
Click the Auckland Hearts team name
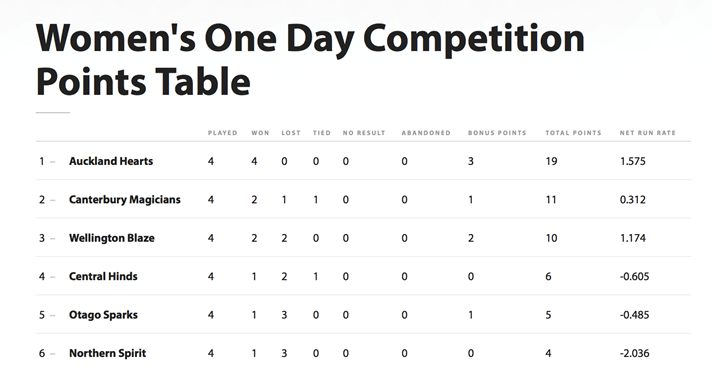pos(111,161)
